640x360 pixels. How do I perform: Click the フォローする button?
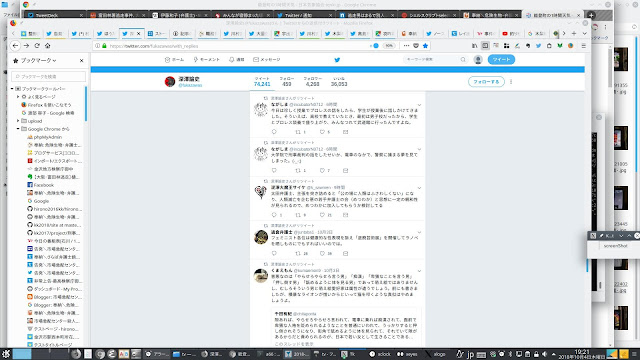click(x=486, y=82)
